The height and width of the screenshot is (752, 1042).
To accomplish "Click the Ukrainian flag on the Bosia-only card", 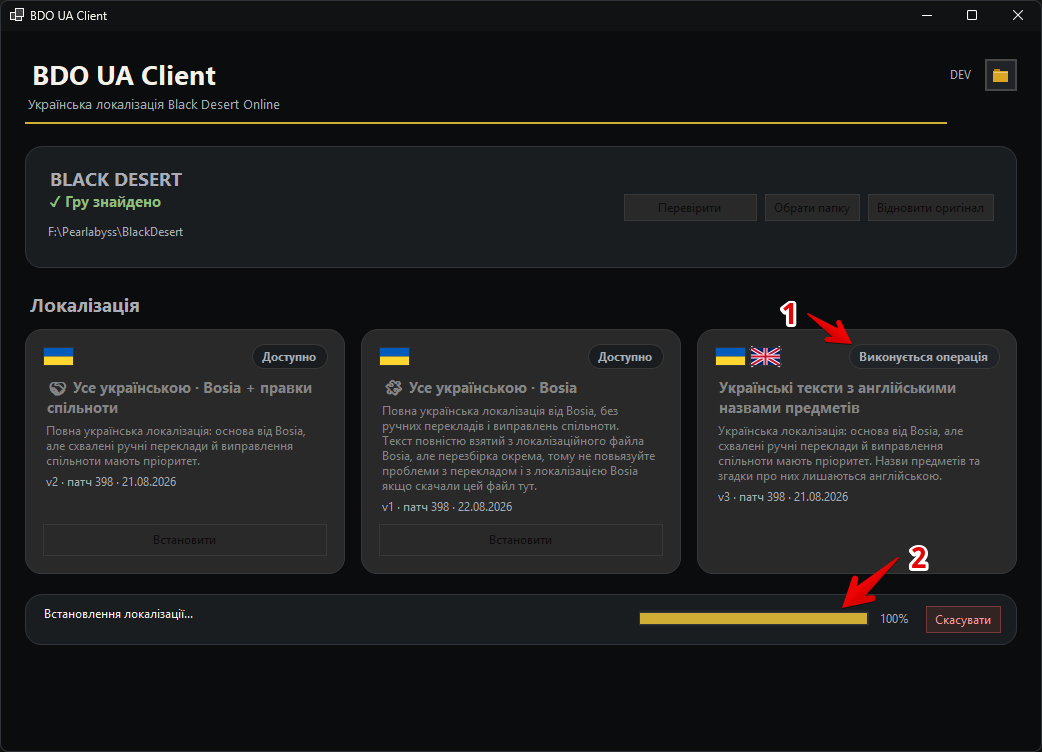I will tap(394, 357).
